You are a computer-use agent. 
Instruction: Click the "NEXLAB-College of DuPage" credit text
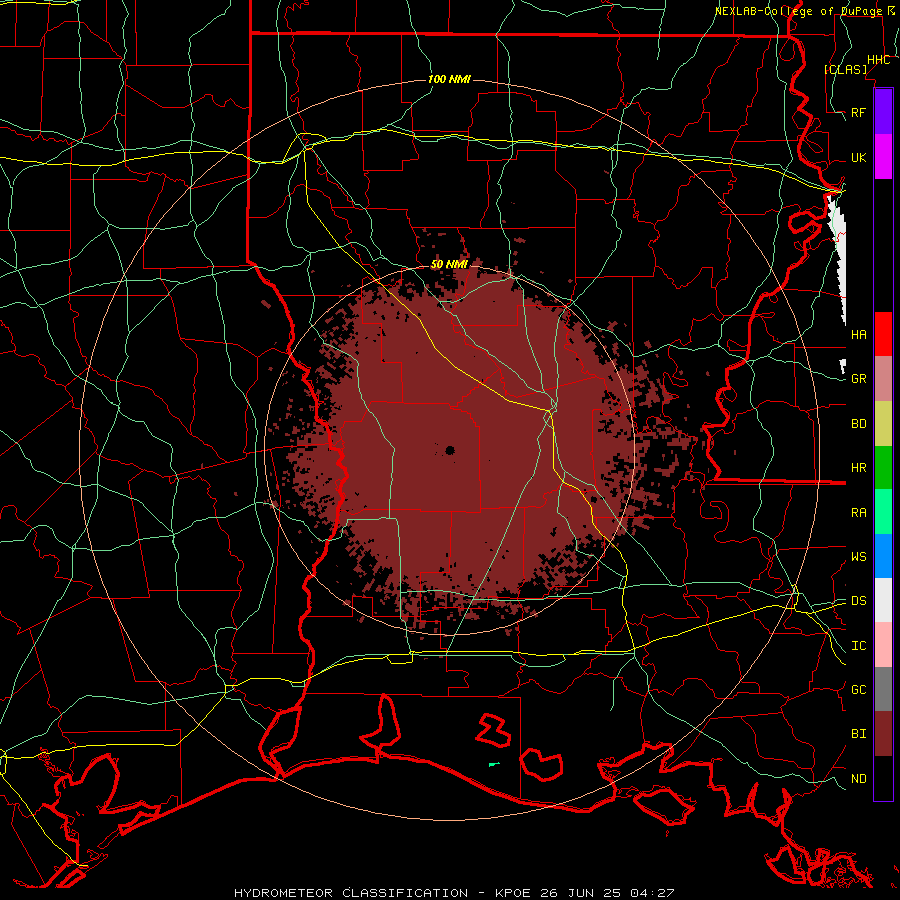tap(798, 11)
